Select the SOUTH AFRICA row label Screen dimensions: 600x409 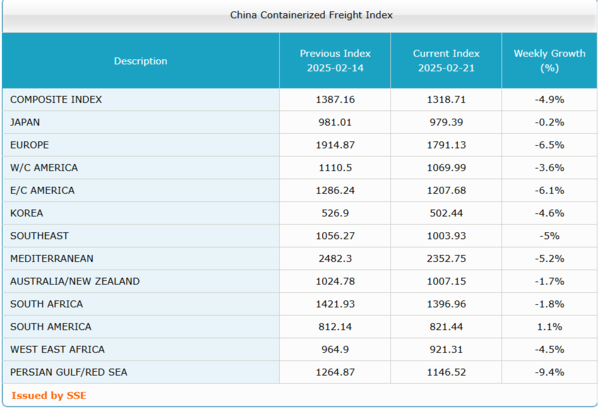coord(46,304)
